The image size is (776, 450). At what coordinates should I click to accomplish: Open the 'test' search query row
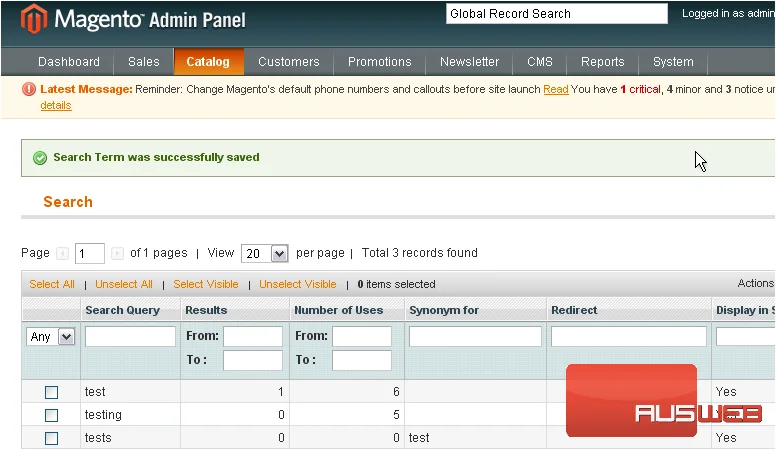click(x=95, y=392)
